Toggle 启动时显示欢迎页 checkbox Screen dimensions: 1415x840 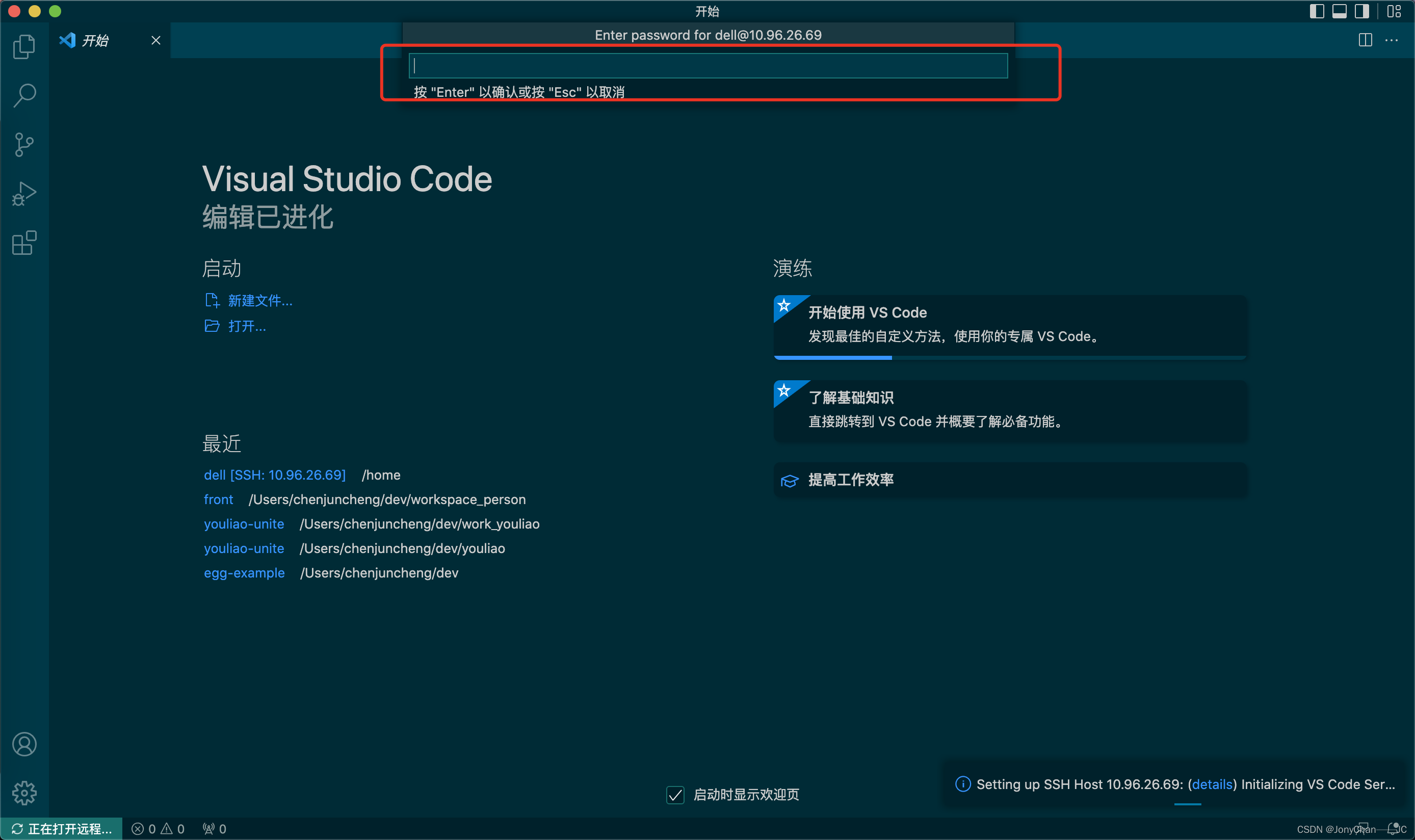click(675, 795)
